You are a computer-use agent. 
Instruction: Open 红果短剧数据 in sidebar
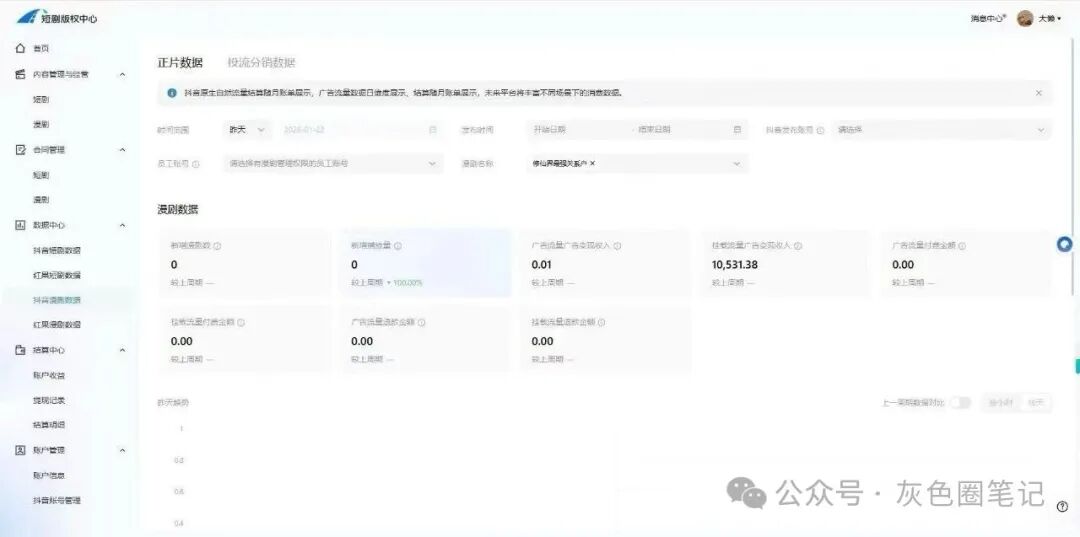tap(57, 275)
